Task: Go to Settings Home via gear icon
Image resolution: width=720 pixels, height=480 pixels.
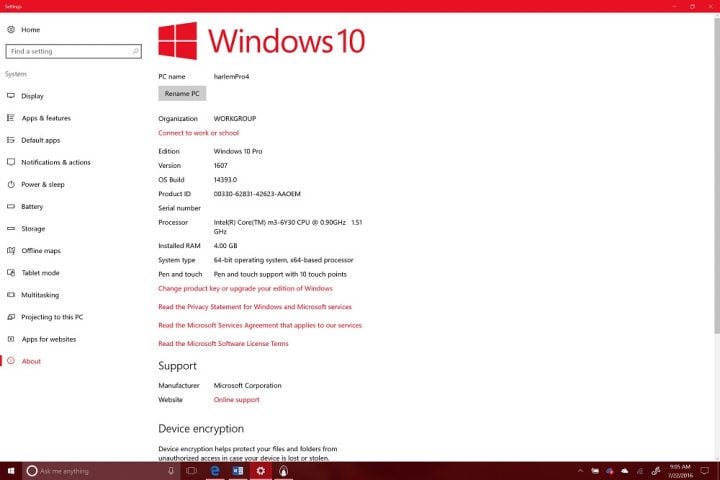Action: [x=11, y=29]
